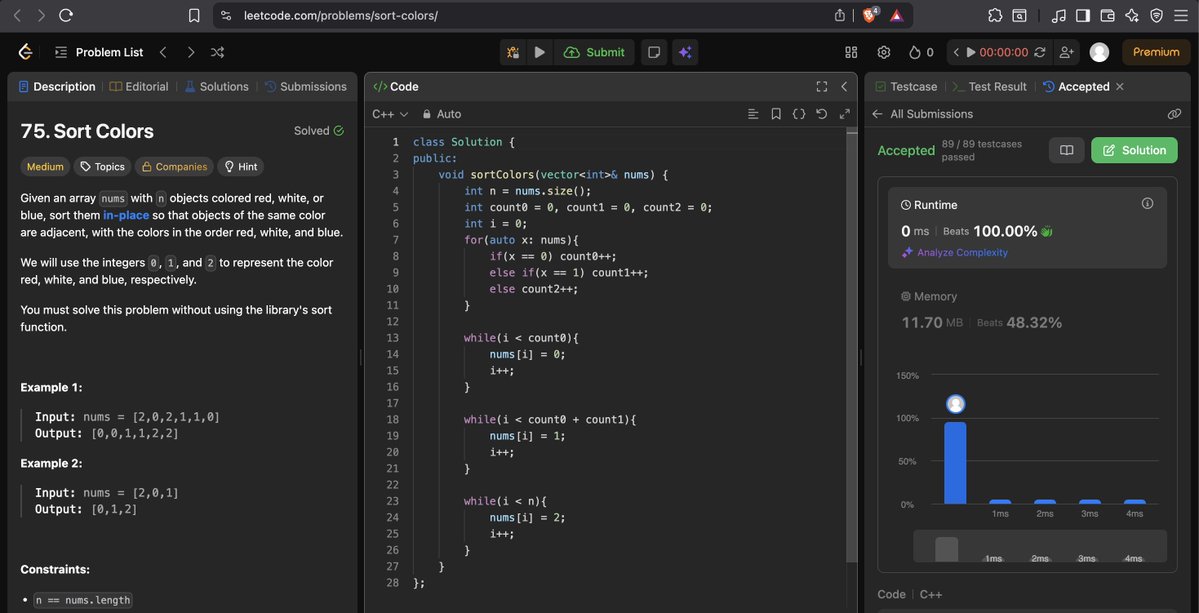
Task: Open the Testcase tab
Action: [x=906, y=86]
